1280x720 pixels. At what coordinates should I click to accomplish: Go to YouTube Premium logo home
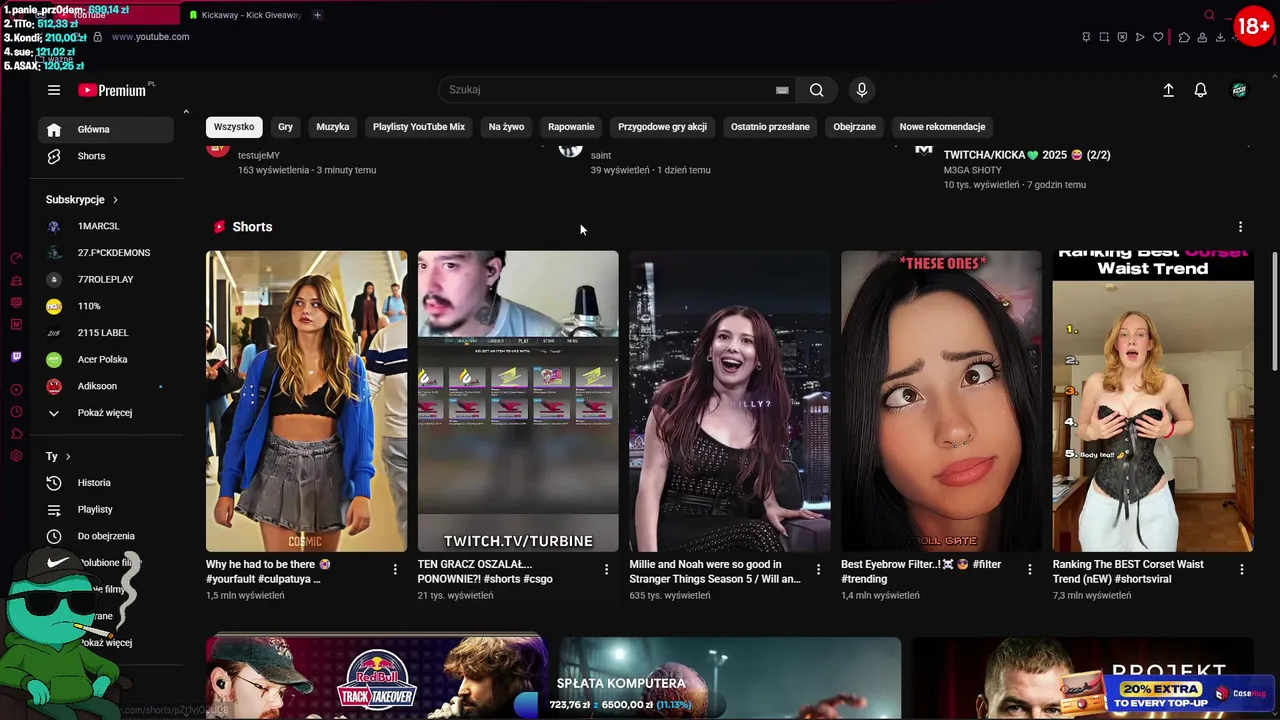point(113,90)
